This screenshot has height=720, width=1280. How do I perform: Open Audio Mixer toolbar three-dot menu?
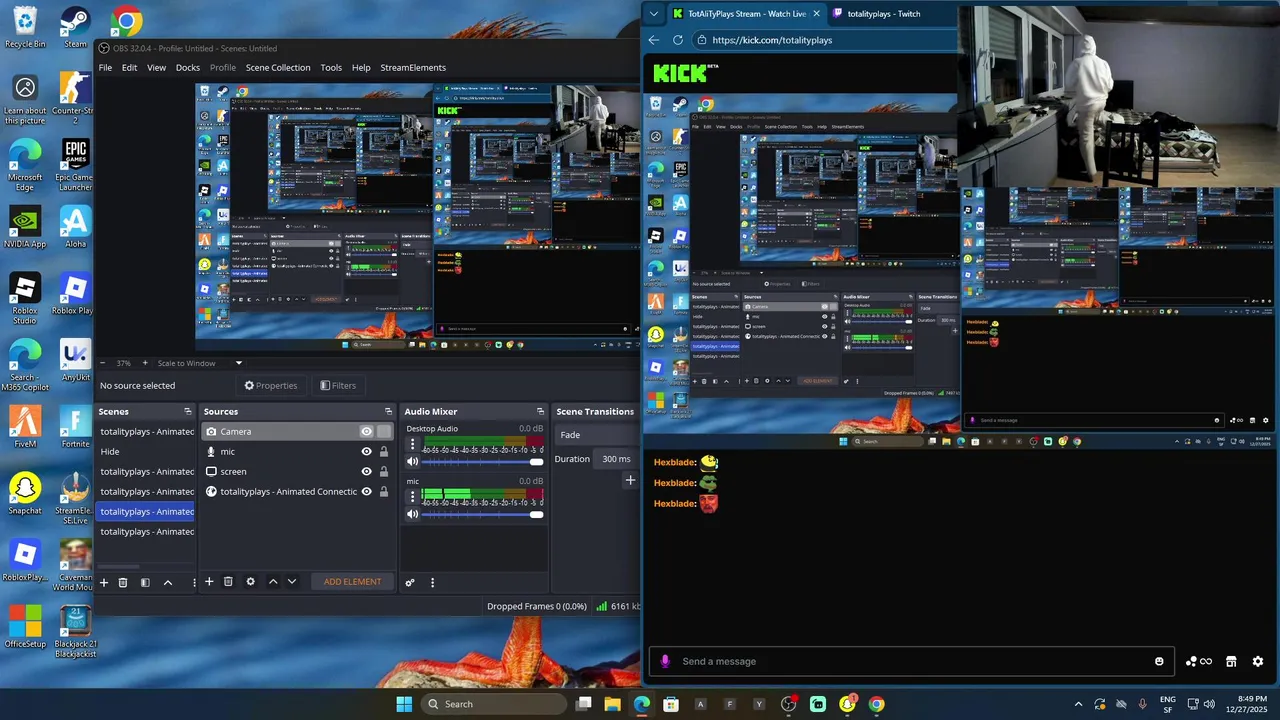[x=432, y=582]
